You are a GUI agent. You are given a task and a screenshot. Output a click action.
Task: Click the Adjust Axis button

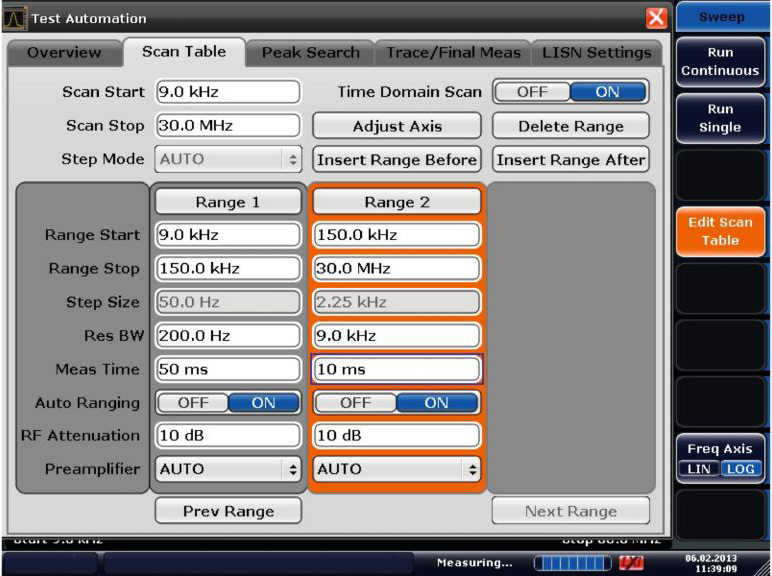coord(396,126)
